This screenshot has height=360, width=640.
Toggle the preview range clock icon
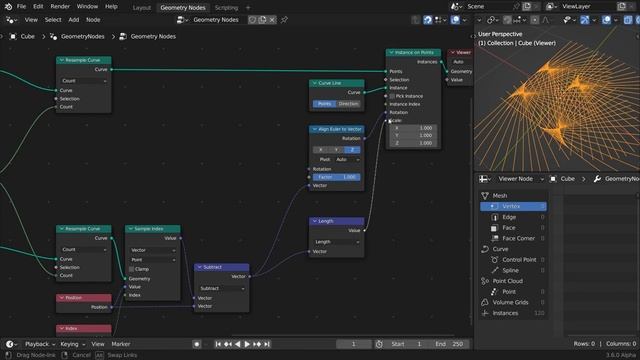[379, 344]
